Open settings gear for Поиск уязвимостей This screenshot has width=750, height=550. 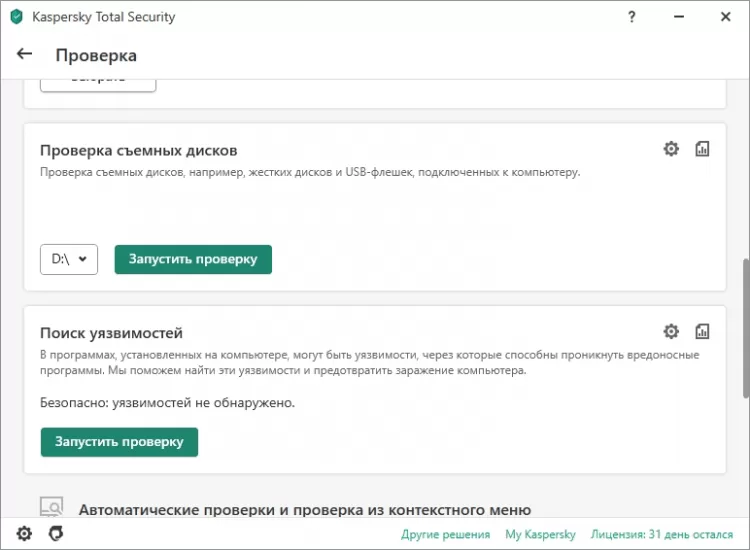pyautogui.click(x=671, y=331)
